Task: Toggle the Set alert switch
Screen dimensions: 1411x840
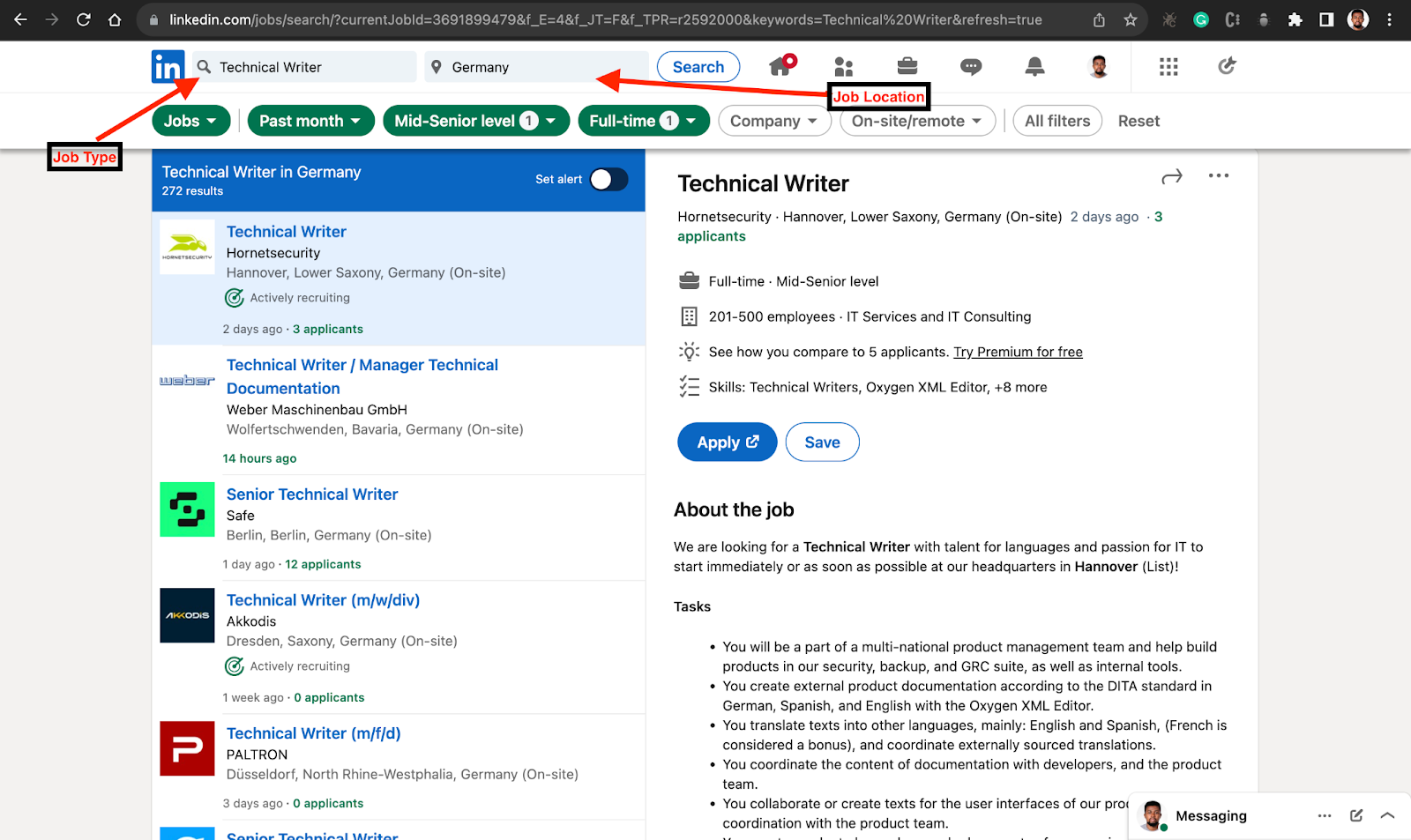Action: point(608,180)
